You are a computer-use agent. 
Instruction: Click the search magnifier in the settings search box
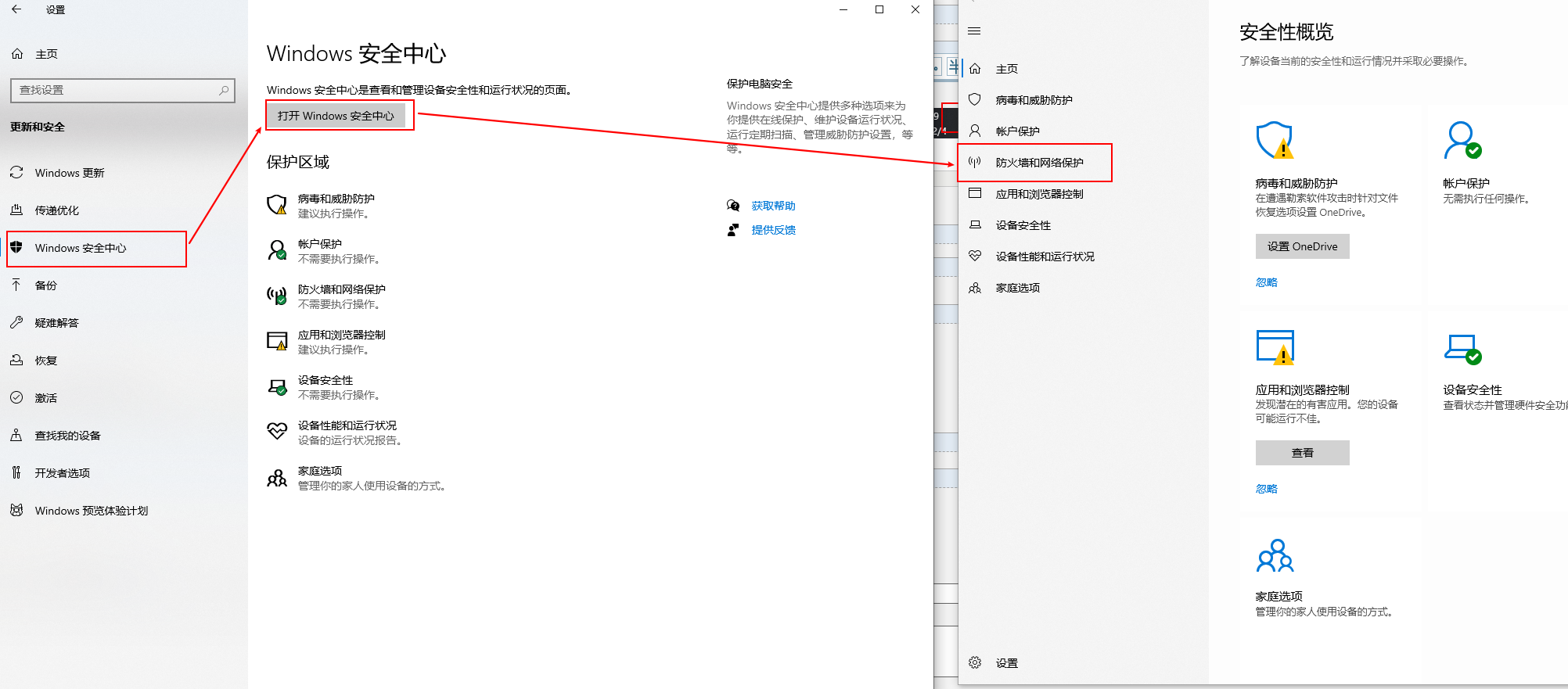tap(224, 90)
